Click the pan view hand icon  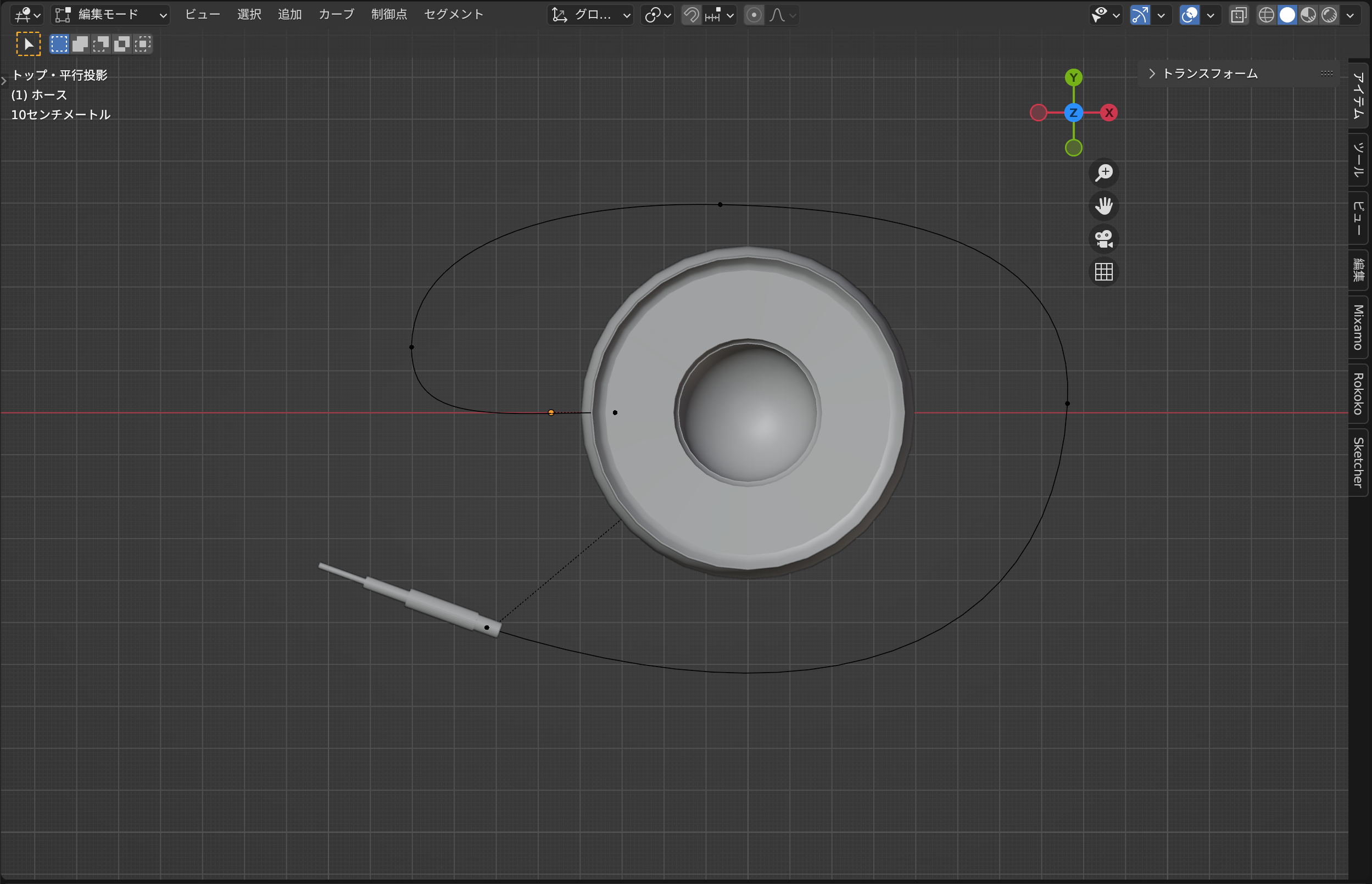coord(1104,205)
